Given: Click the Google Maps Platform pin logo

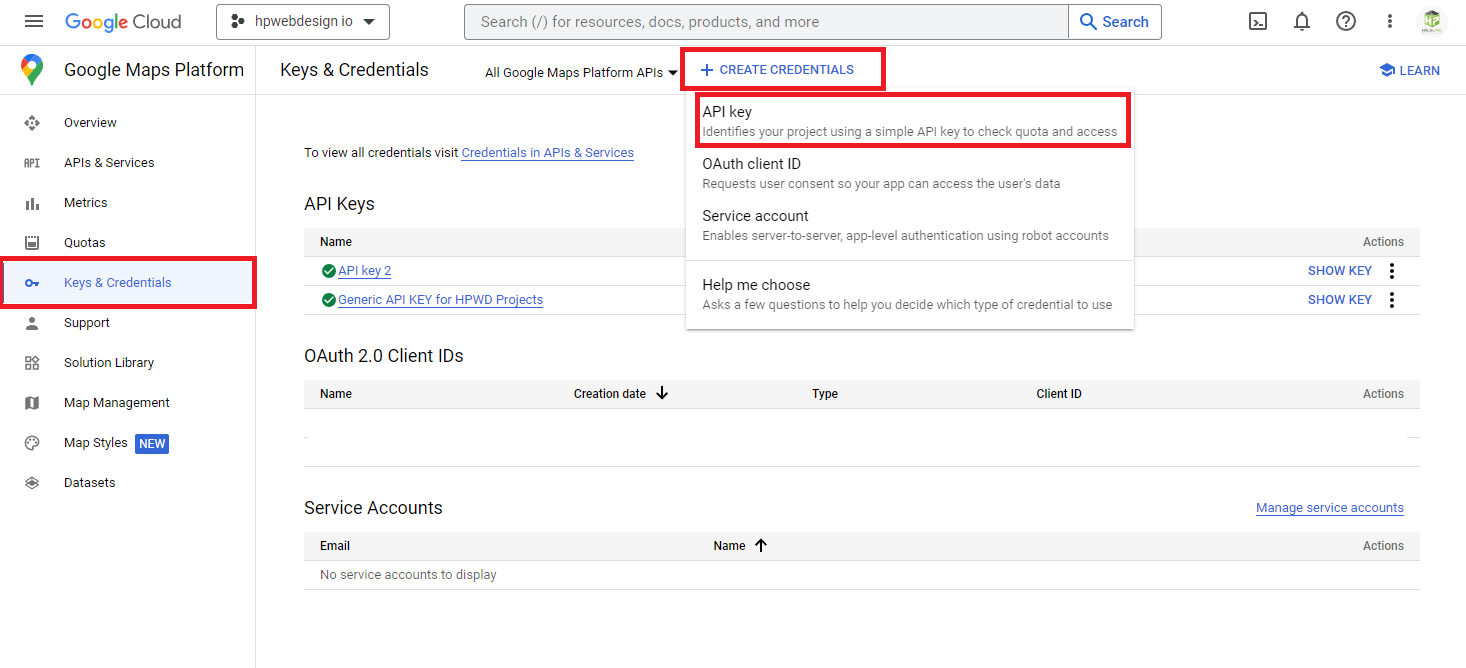Looking at the screenshot, I should [x=32, y=70].
